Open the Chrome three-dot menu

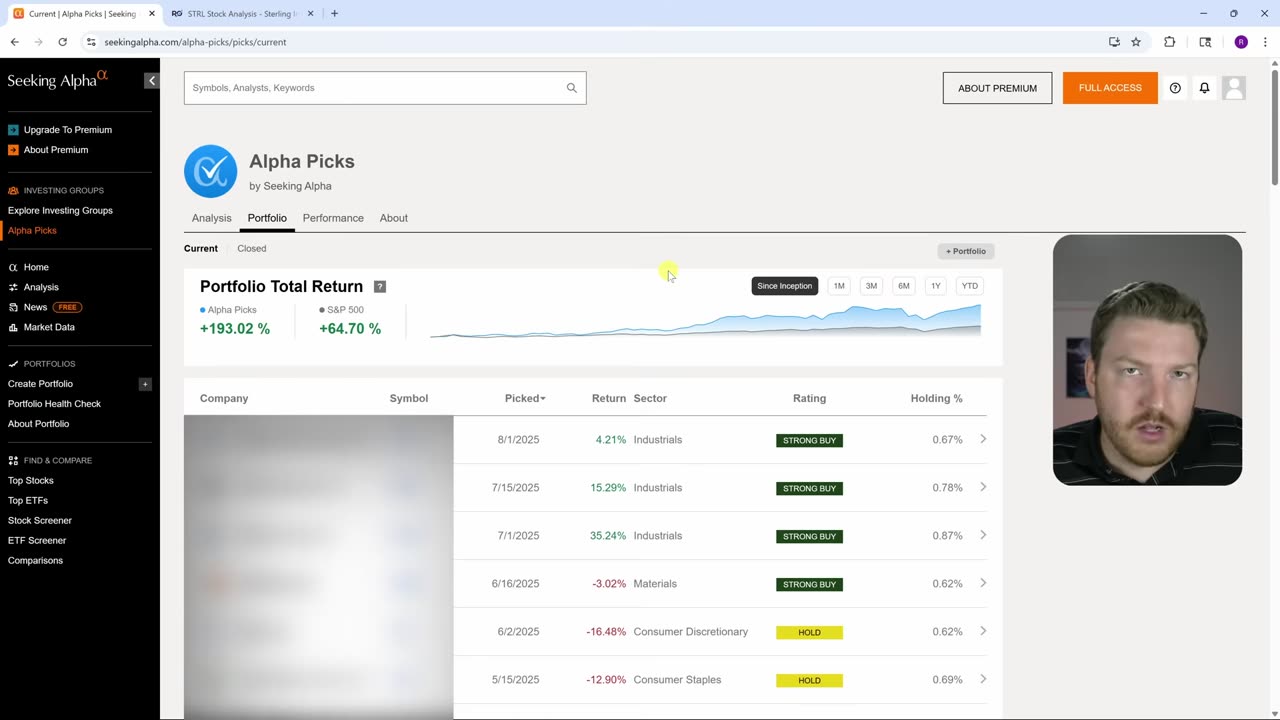[x=1265, y=42]
